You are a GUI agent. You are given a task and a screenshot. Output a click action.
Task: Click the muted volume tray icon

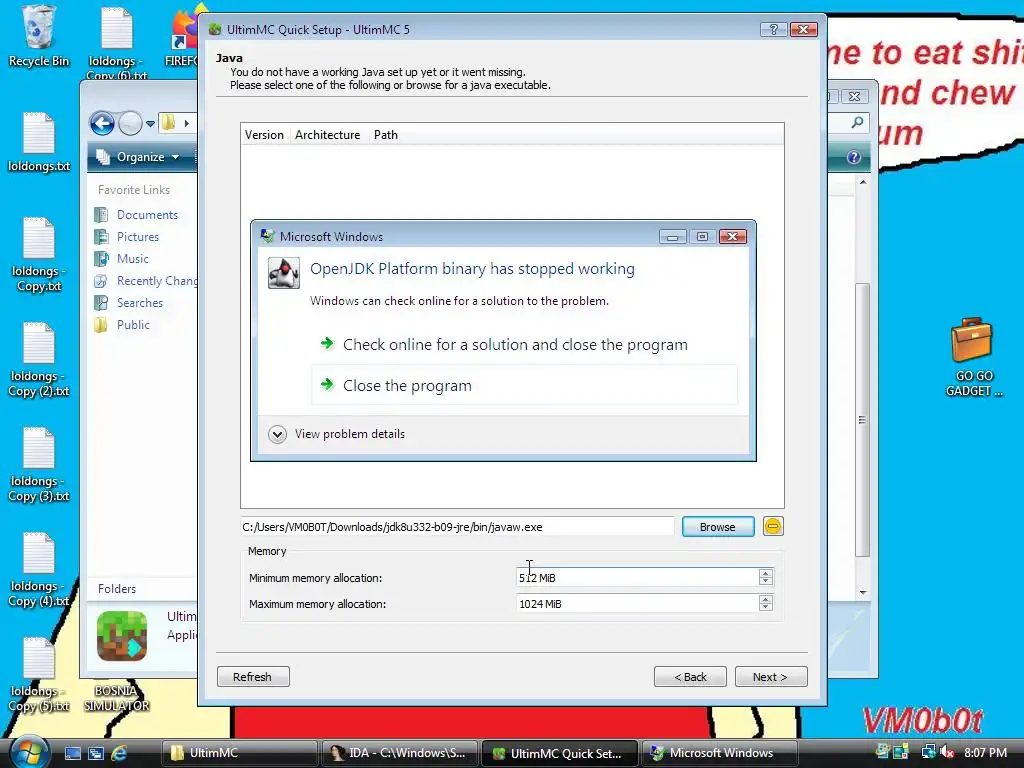[946, 752]
